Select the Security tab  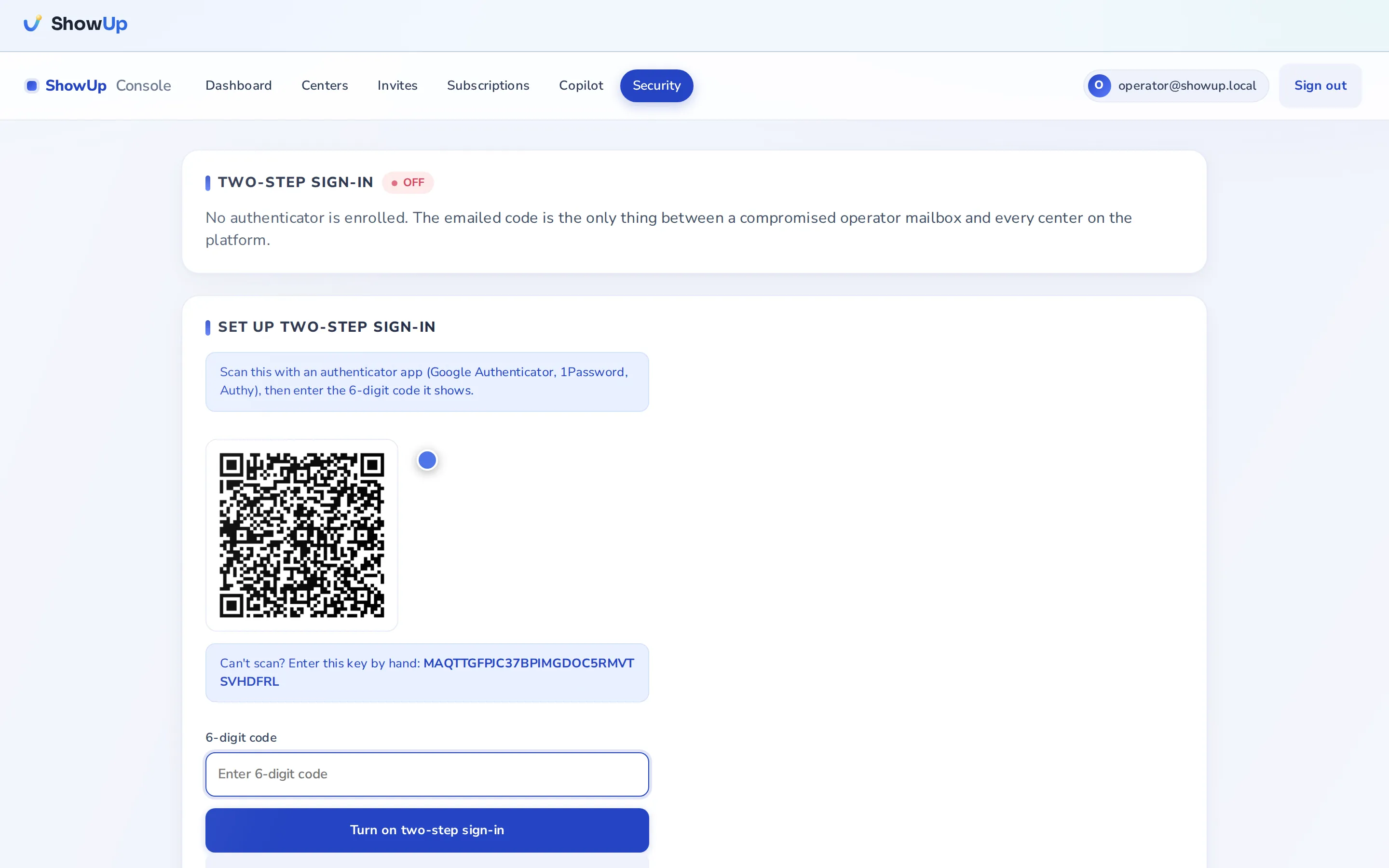coord(656,85)
